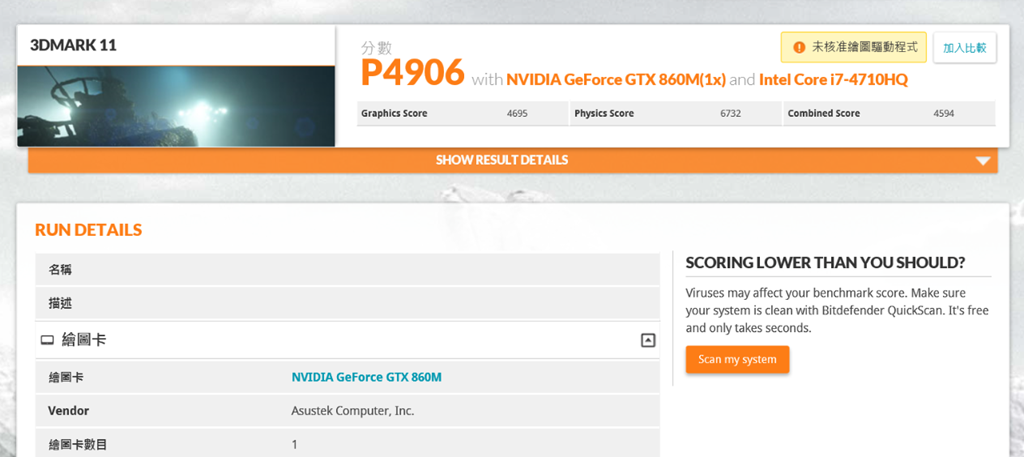Open the Intel Core i7-4710HQ link
Screen dimensions: 1024x457
(833, 80)
